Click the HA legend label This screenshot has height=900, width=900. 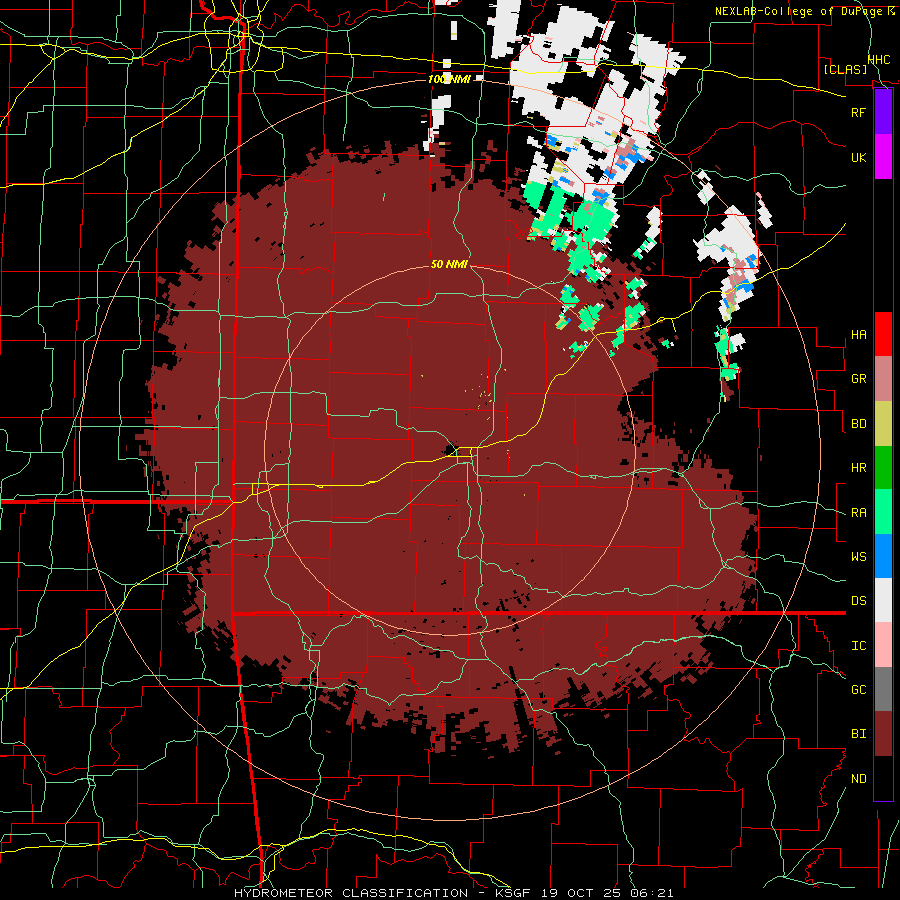pyautogui.click(x=859, y=335)
